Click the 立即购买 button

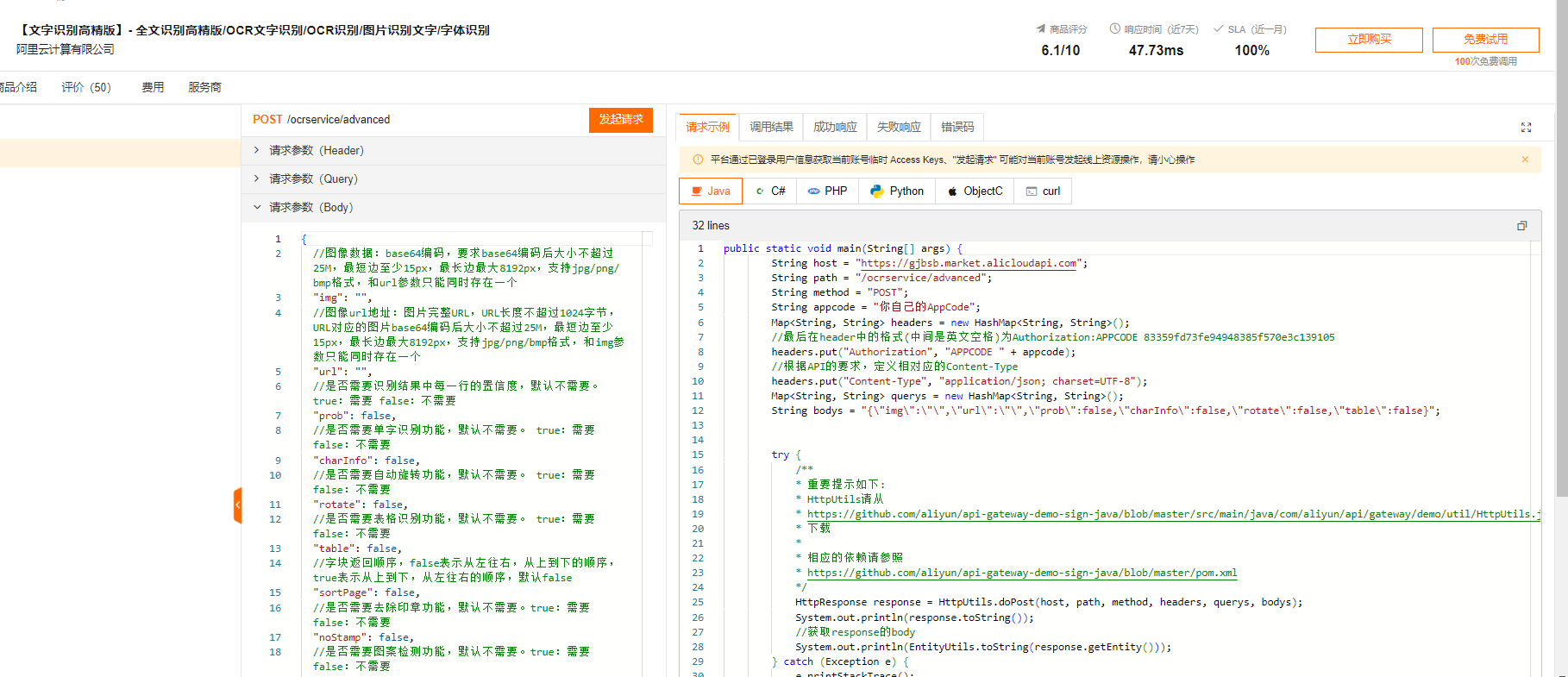click(1369, 40)
